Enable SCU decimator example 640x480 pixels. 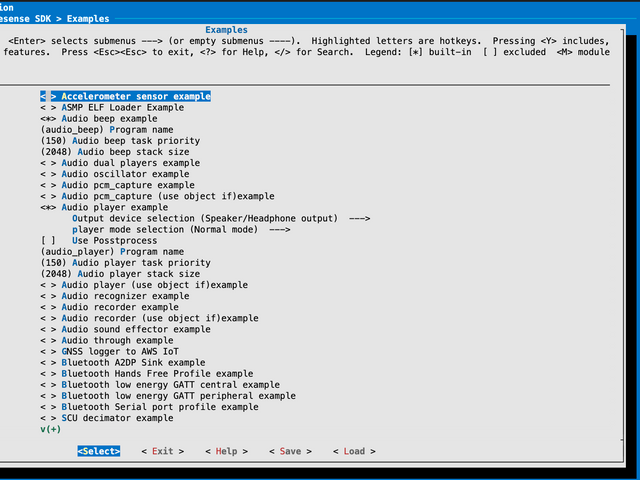[x=107, y=418]
